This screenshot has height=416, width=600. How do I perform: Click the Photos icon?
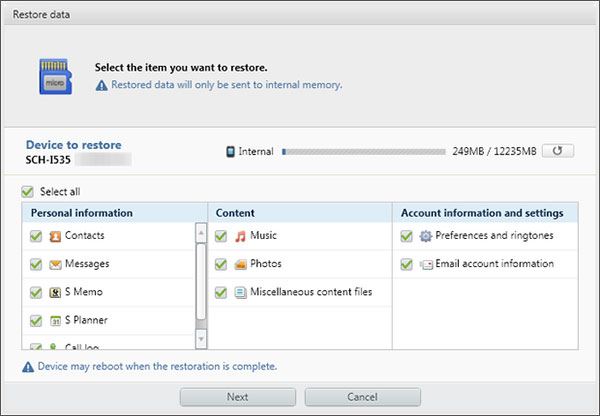240,264
